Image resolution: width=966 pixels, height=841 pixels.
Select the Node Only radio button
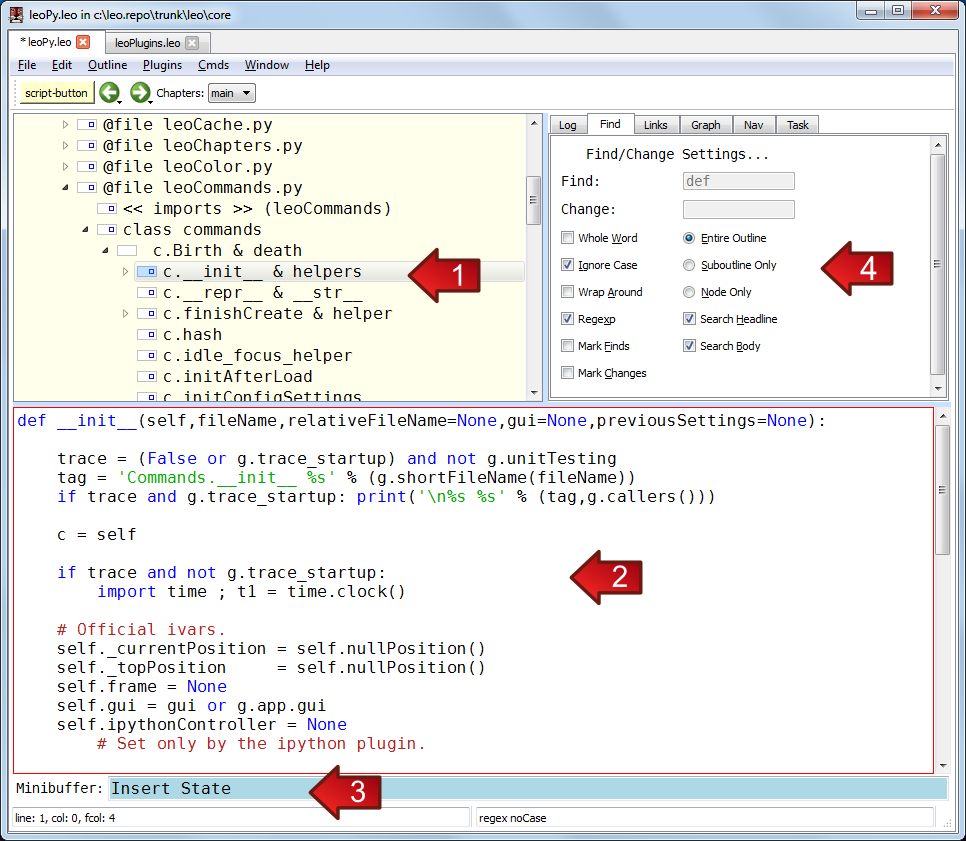click(689, 292)
